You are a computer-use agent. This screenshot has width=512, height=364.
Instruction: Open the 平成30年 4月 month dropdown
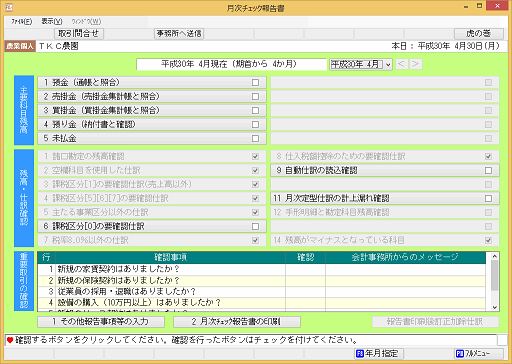pos(361,64)
